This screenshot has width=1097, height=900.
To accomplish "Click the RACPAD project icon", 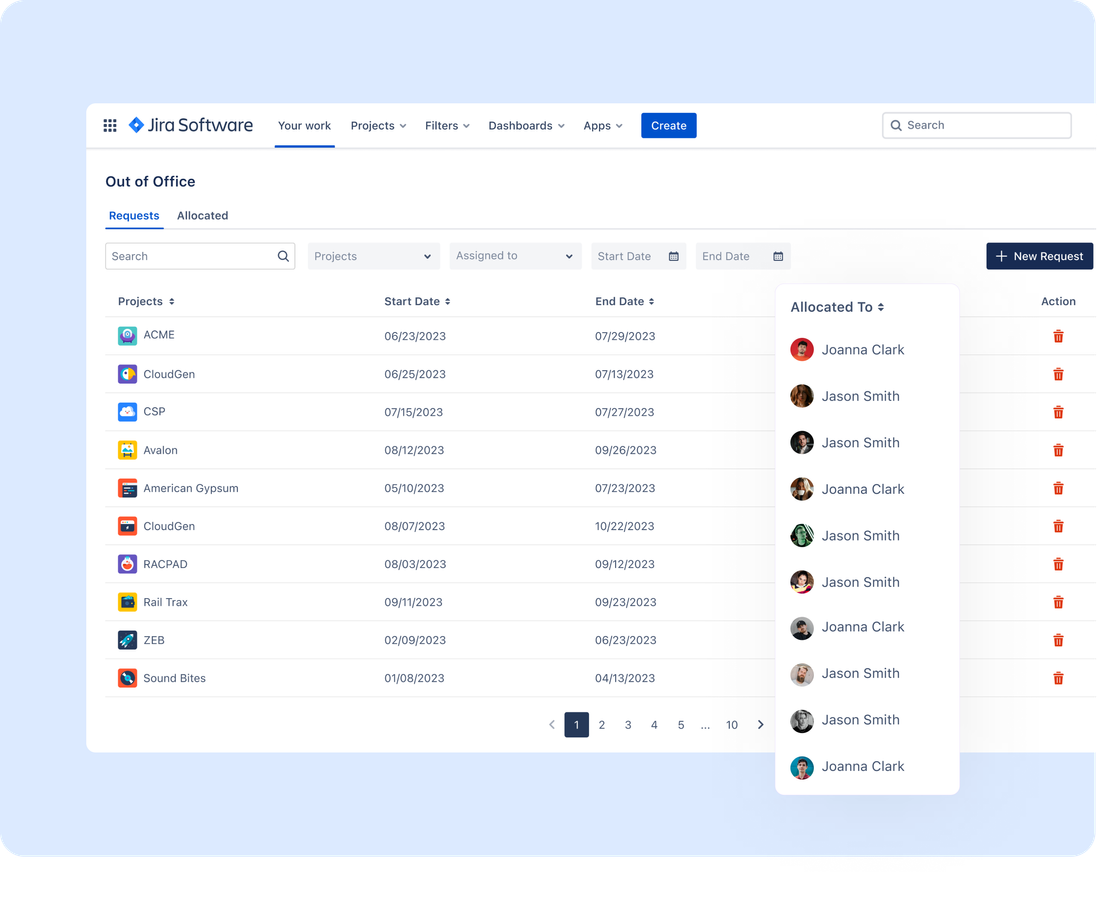I will pos(127,564).
